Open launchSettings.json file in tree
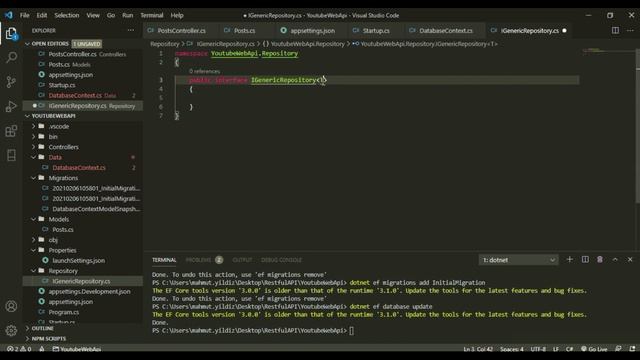640x360 pixels. coord(78,260)
